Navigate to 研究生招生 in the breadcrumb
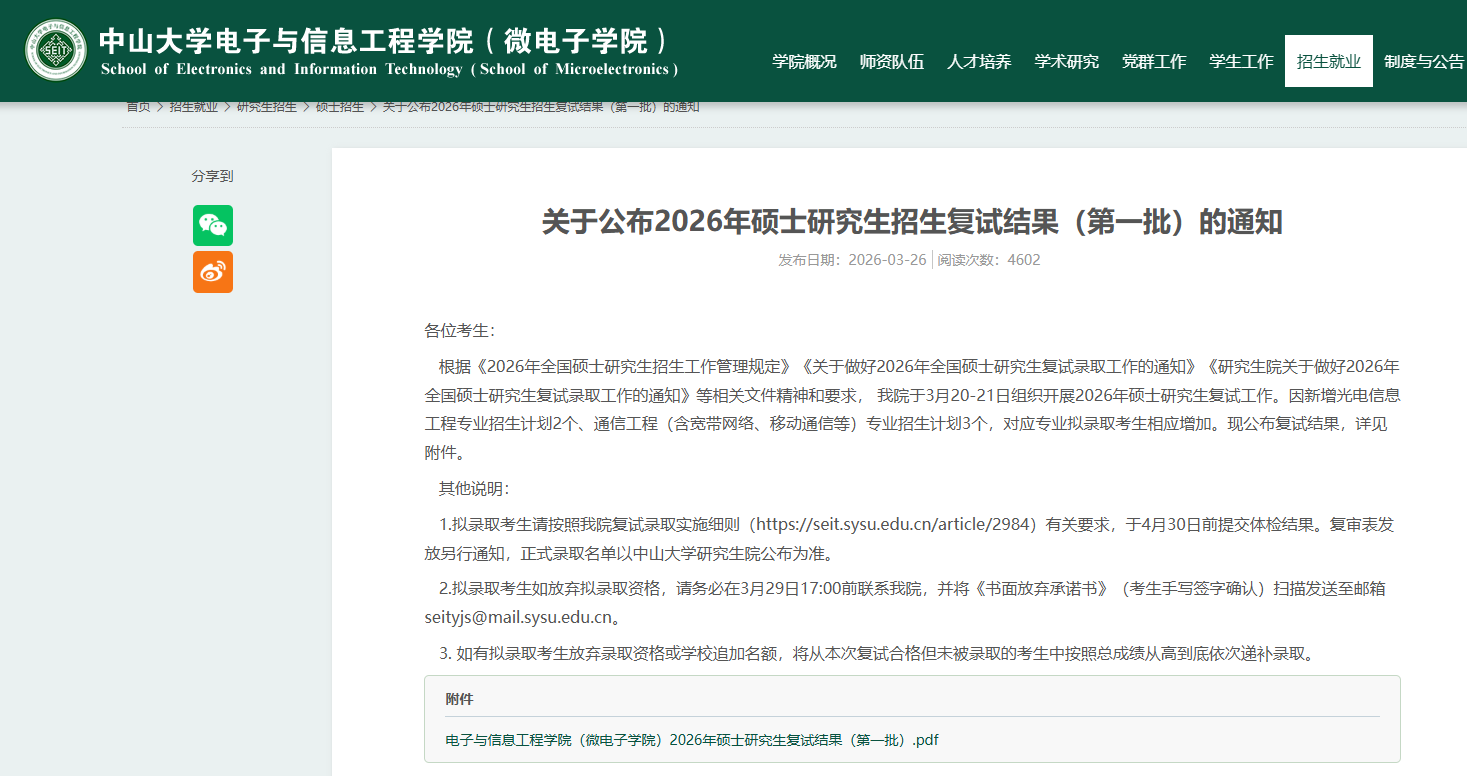This screenshot has width=1467, height=776. (266, 107)
